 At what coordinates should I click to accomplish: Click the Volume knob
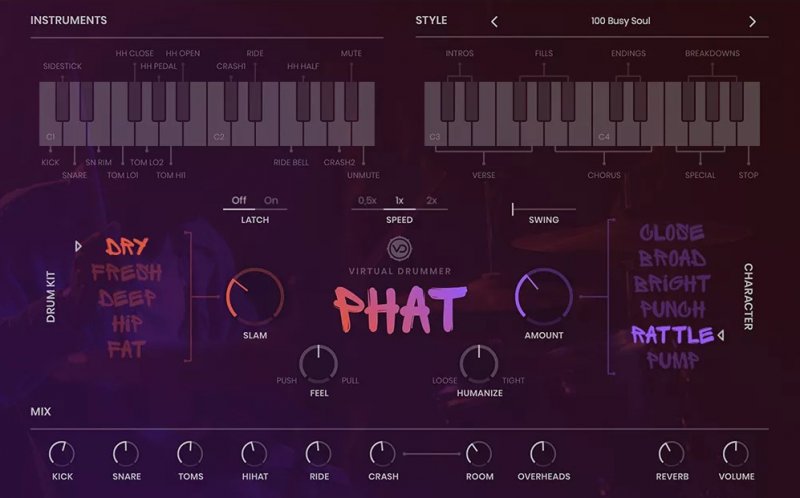pos(735,453)
